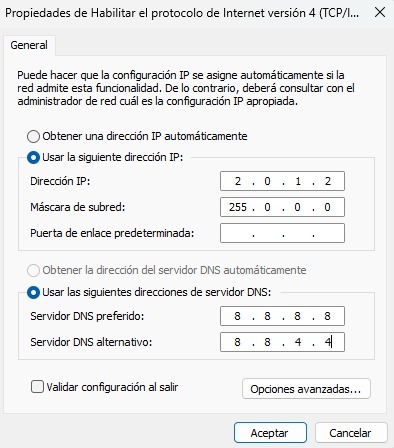
Task: Click the Cancelar button
Action: [x=351, y=433]
